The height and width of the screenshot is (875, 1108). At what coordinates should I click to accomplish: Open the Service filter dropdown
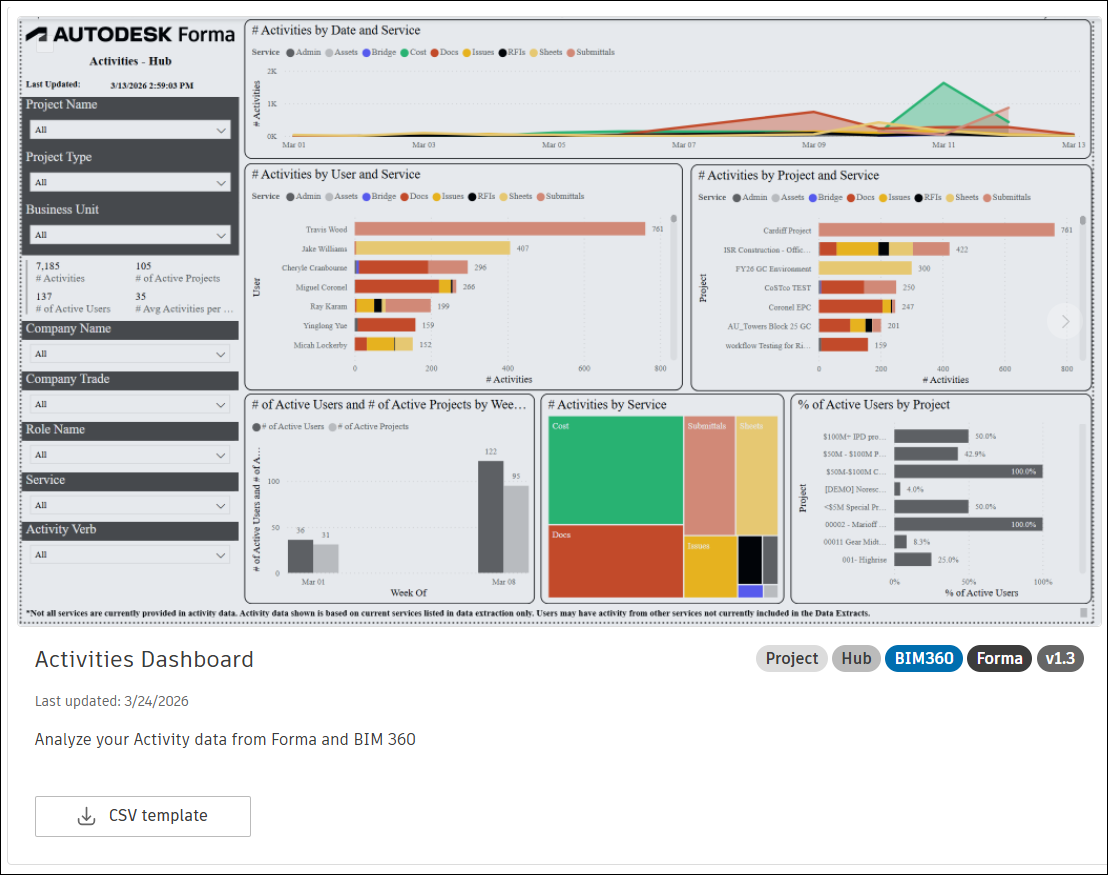(130, 505)
